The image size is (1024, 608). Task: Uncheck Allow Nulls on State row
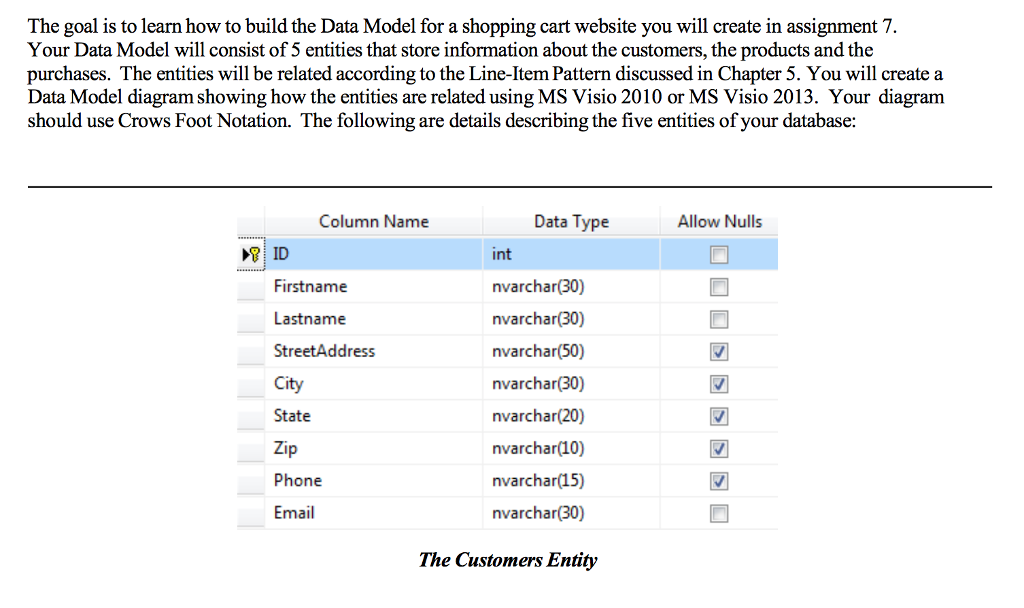719,416
